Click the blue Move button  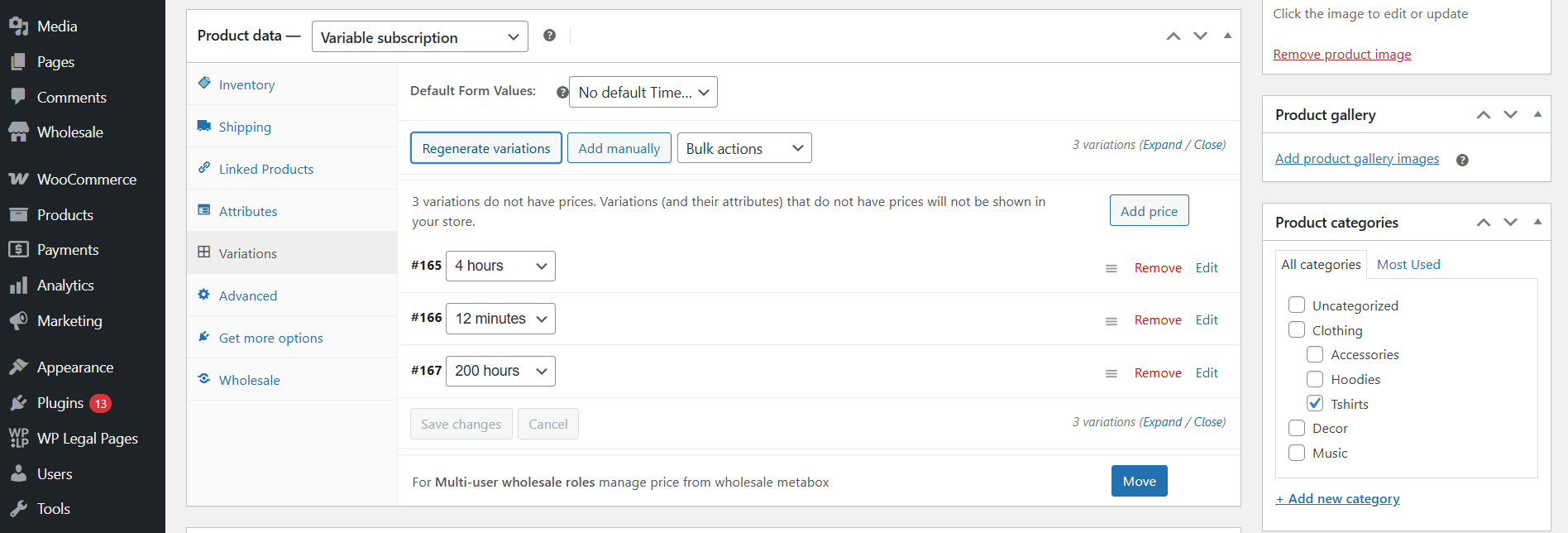(x=1139, y=482)
